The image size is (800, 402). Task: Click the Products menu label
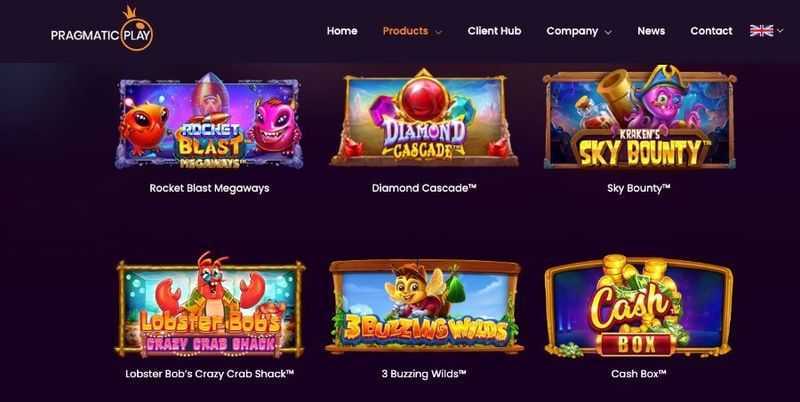tap(405, 31)
